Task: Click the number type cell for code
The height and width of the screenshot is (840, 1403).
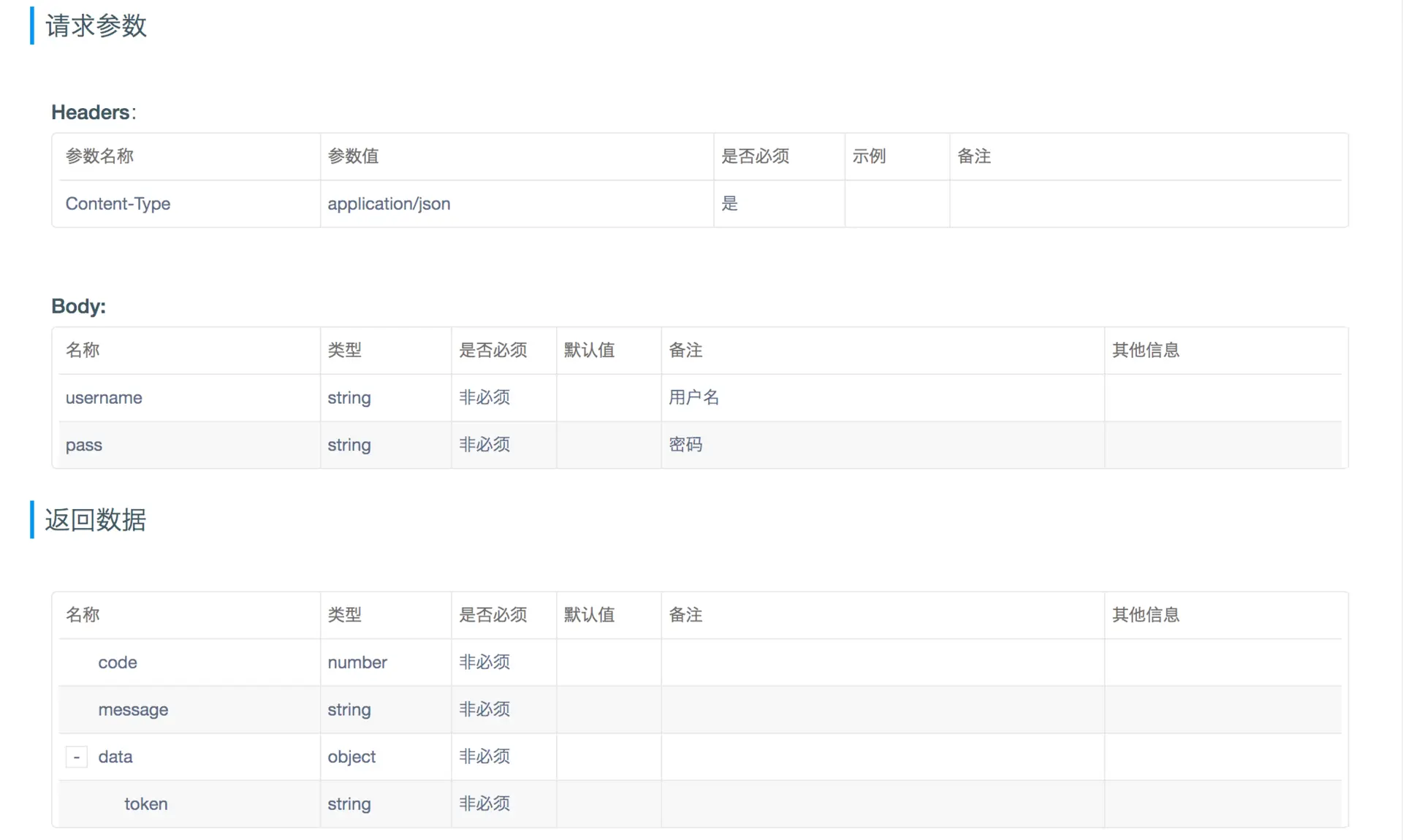Action: click(357, 663)
